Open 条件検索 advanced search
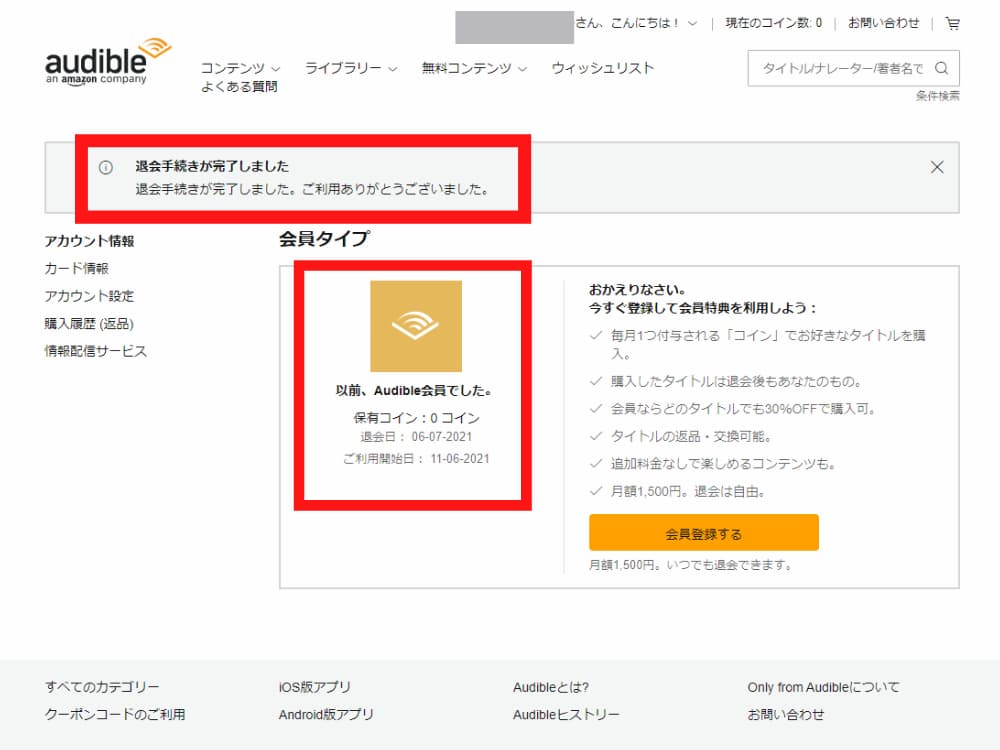The width and height of the screenshot is (1000, 750). (x=938, y=96)
